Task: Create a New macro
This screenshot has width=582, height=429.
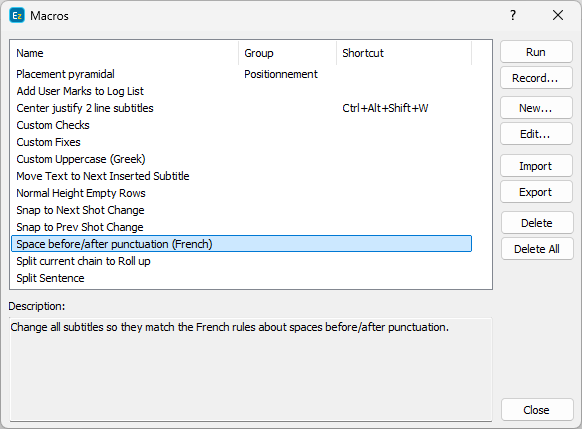Action: [x=536, y=108]
